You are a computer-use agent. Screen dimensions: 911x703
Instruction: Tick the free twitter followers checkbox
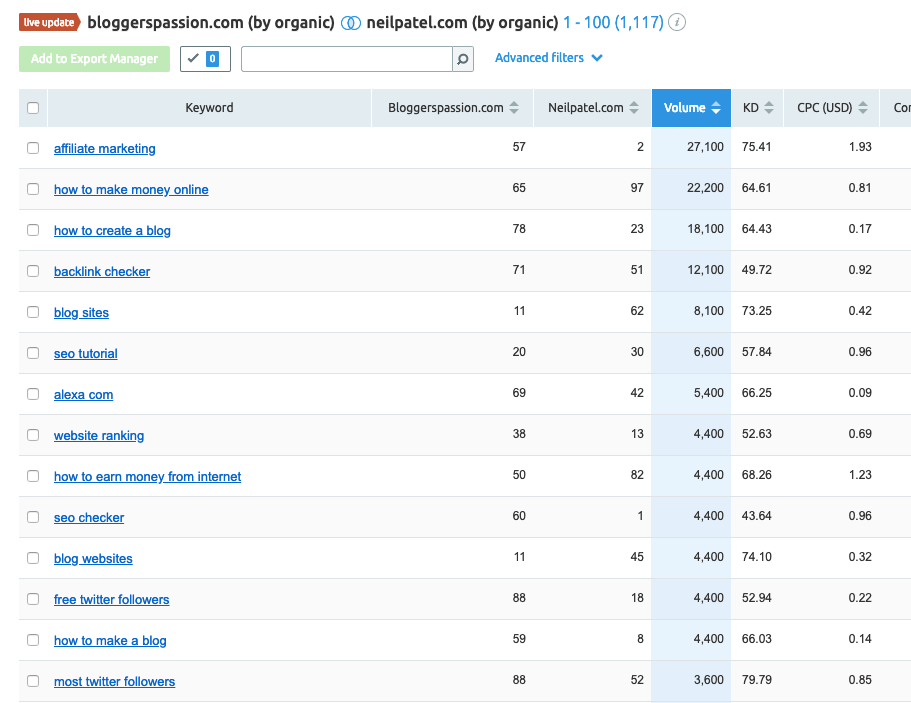33,599
